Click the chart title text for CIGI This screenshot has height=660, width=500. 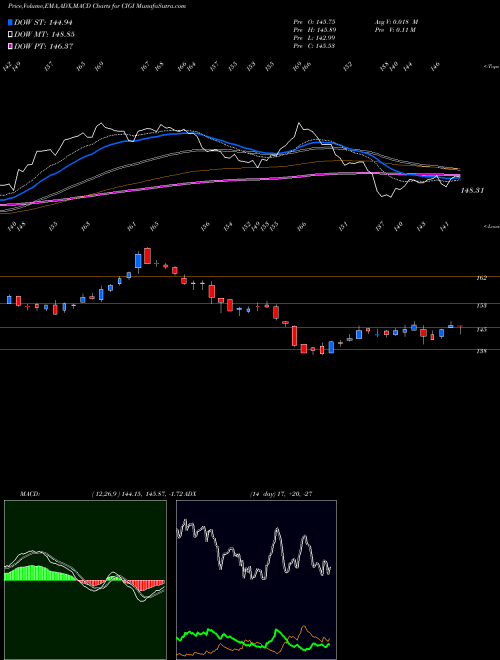pyautogui.click(x=97, y=6)
